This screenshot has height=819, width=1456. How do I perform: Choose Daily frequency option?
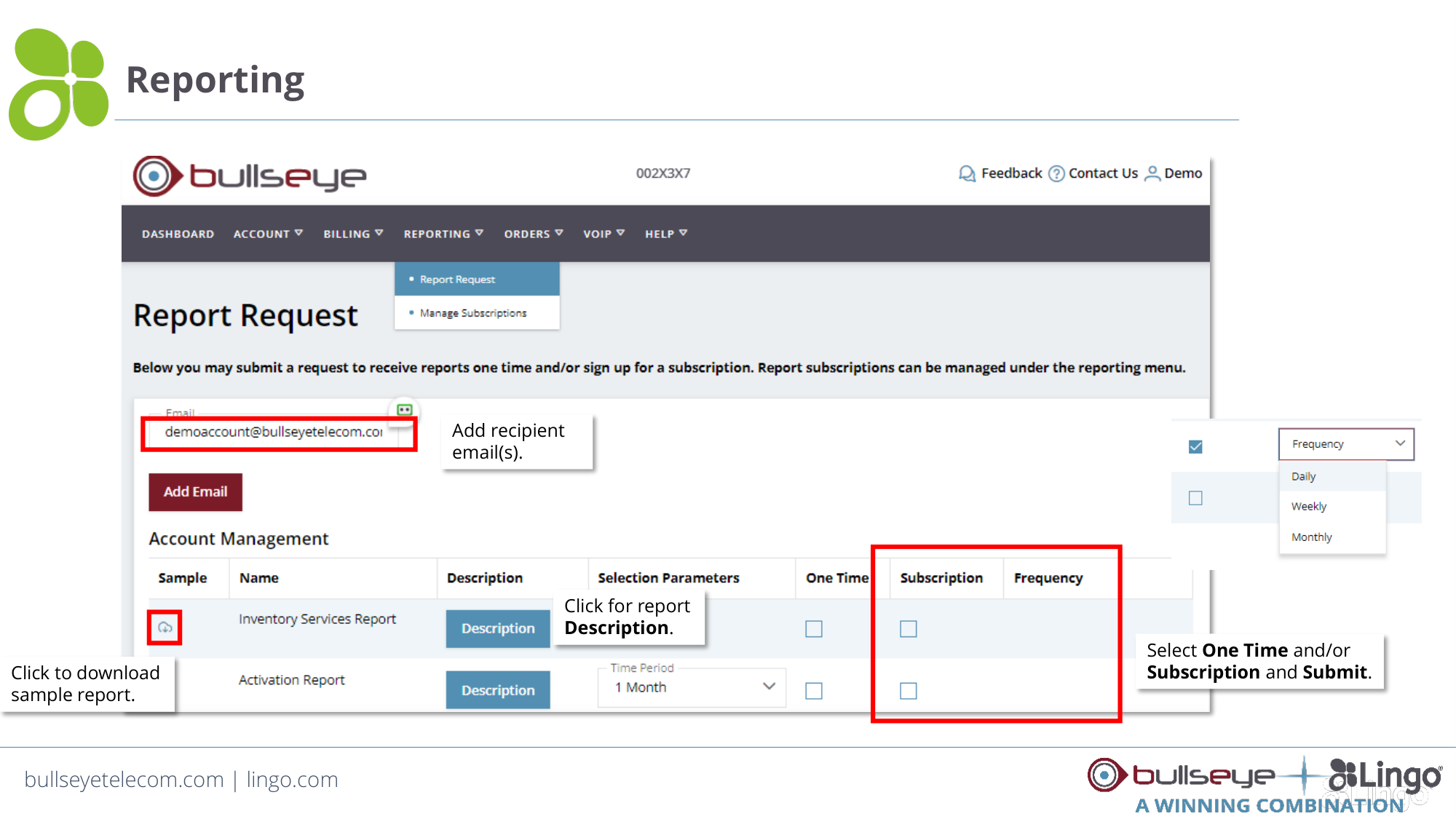coord(1332,476)
